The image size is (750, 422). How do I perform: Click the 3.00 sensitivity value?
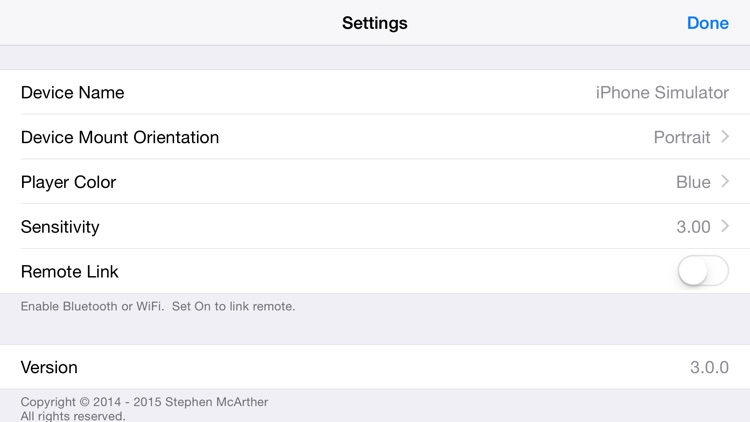pos(693,227)
